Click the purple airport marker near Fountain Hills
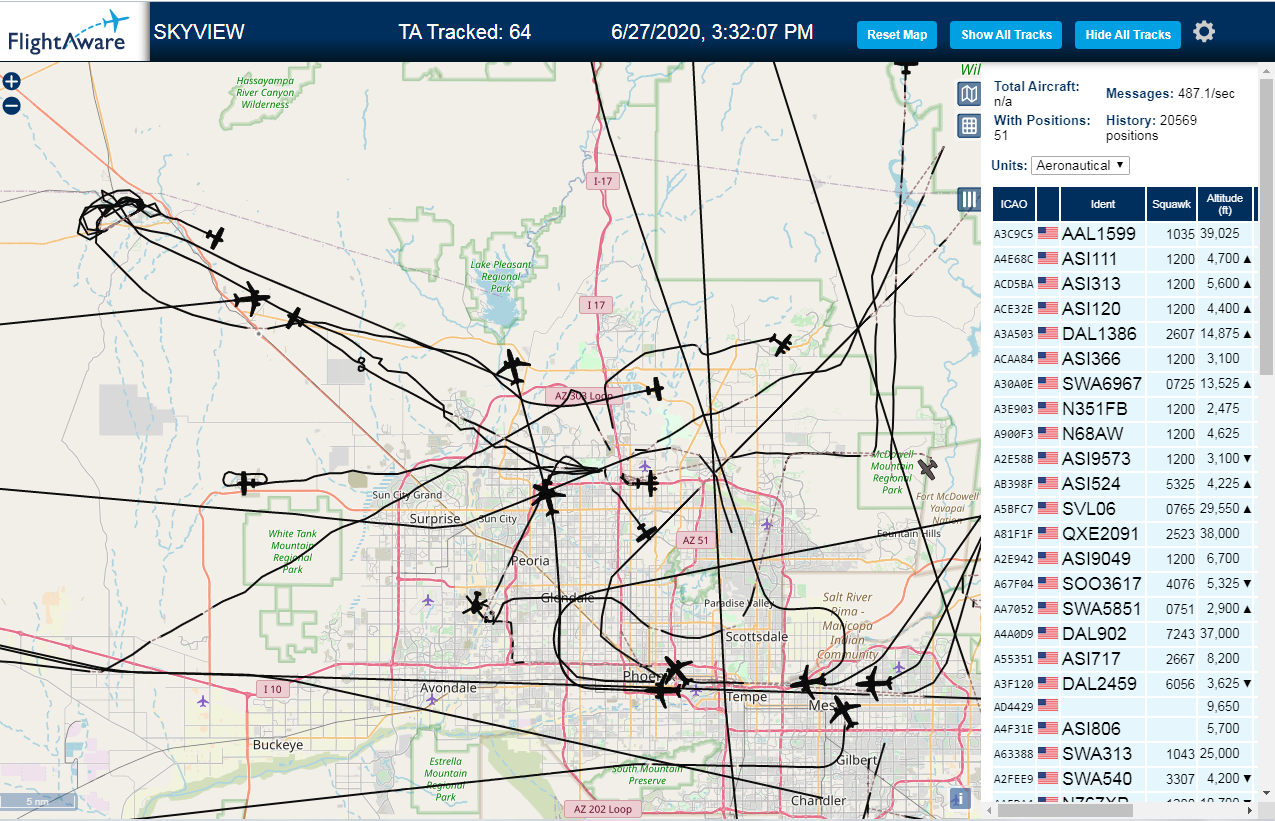Screen dimensions: 1275x821 767,524
